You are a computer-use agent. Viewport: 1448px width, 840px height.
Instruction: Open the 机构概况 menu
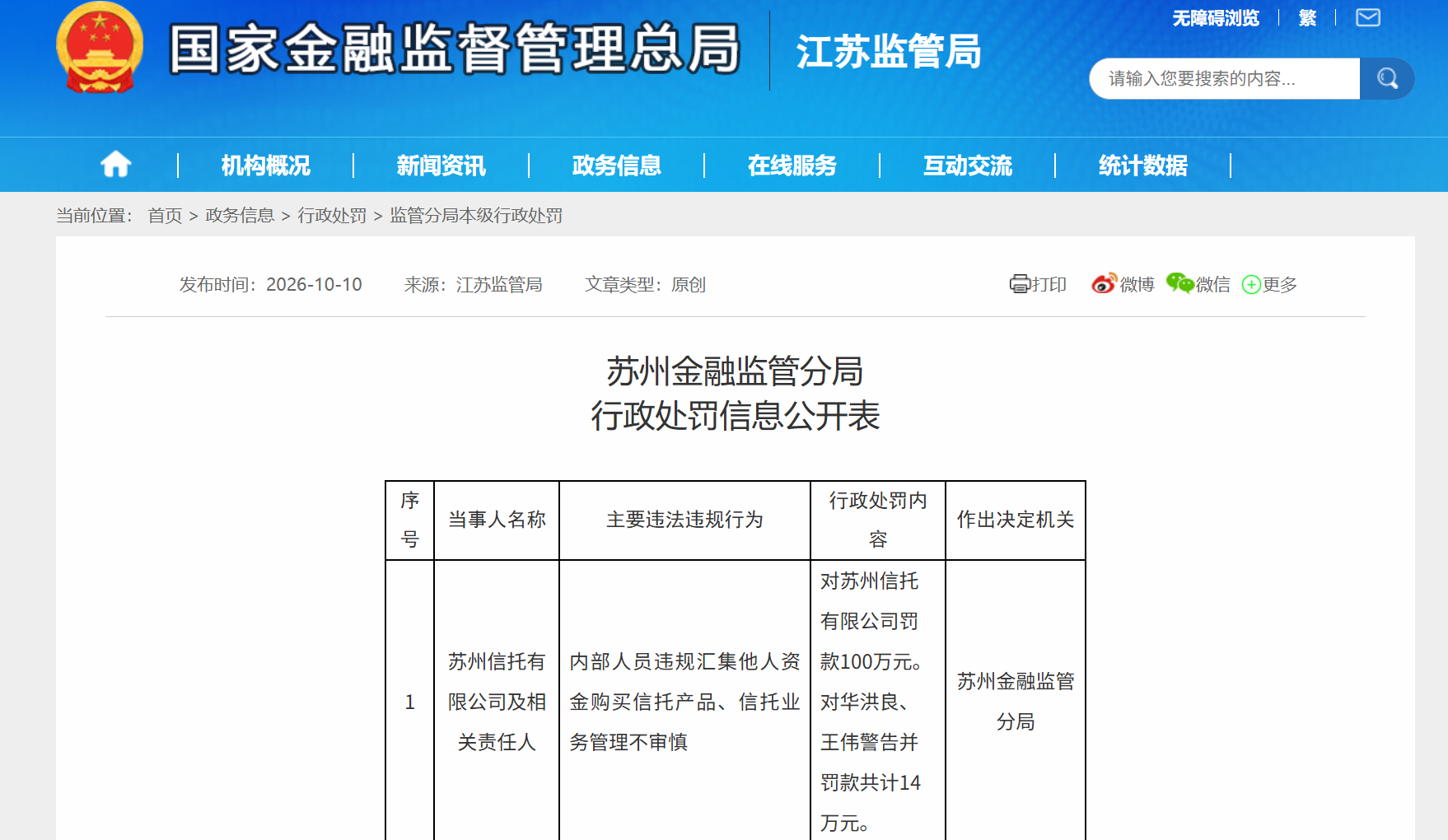[265, 166]
